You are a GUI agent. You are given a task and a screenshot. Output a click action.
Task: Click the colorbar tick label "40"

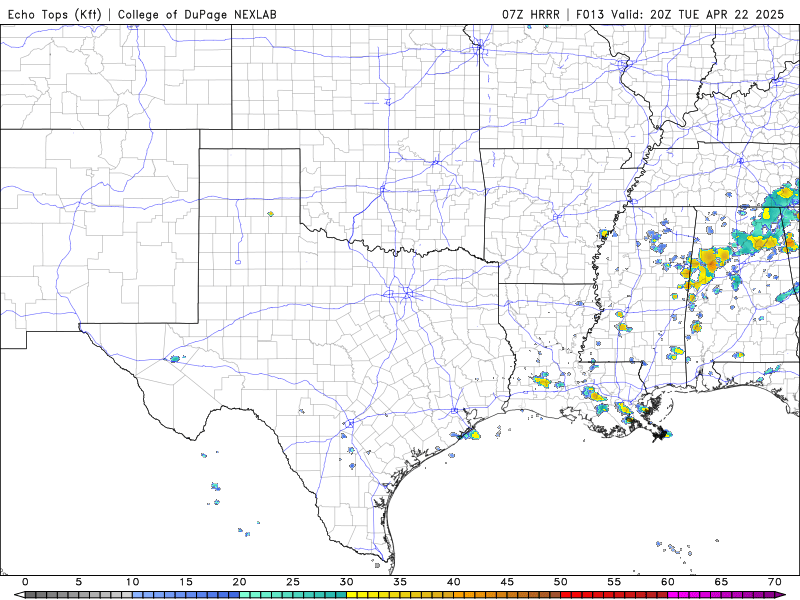pos(454,582)
